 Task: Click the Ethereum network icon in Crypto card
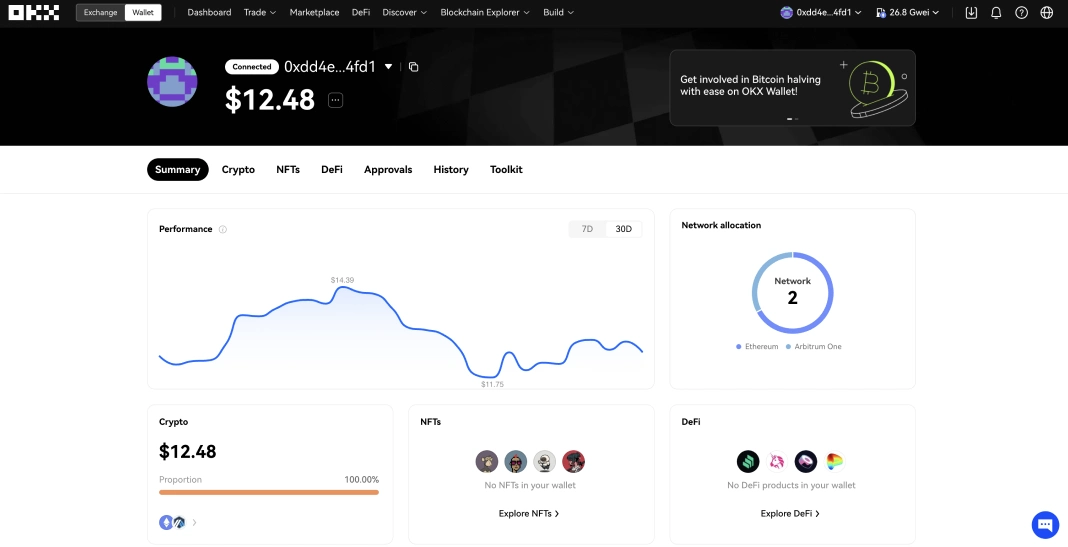point(166,522)
